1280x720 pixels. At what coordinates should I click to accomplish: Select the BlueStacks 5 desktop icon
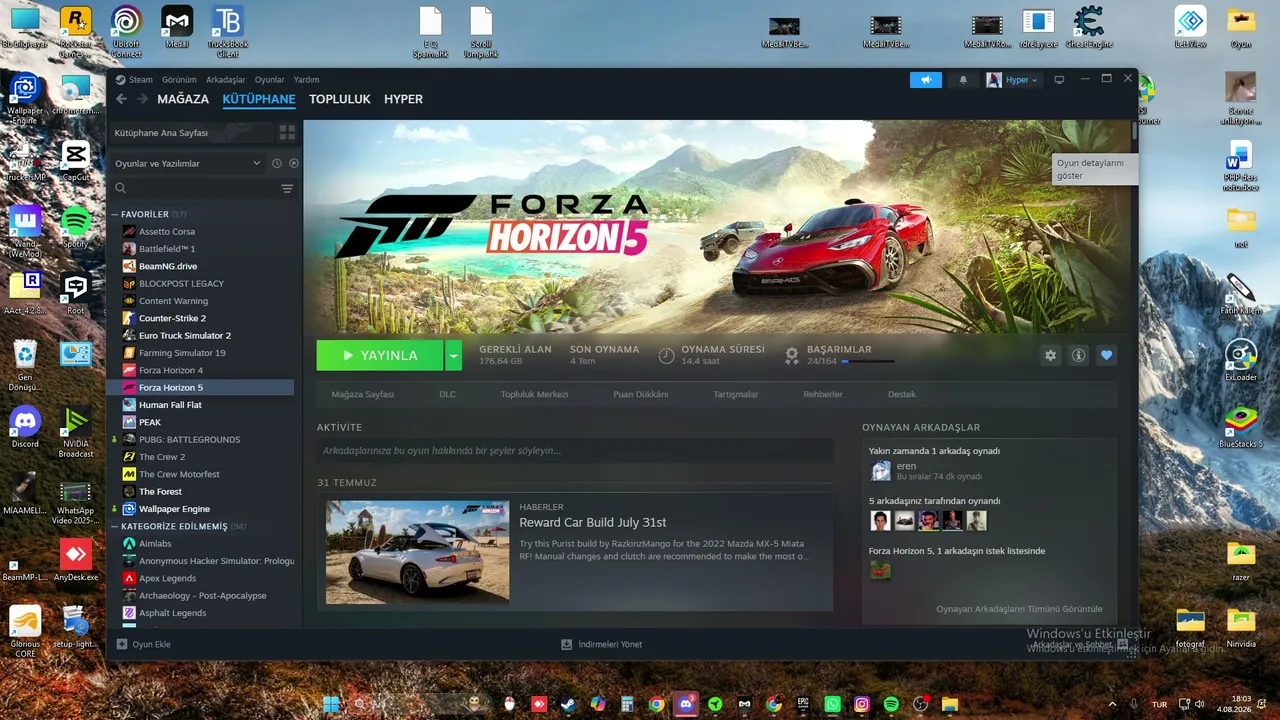(x=1241, y=427)
